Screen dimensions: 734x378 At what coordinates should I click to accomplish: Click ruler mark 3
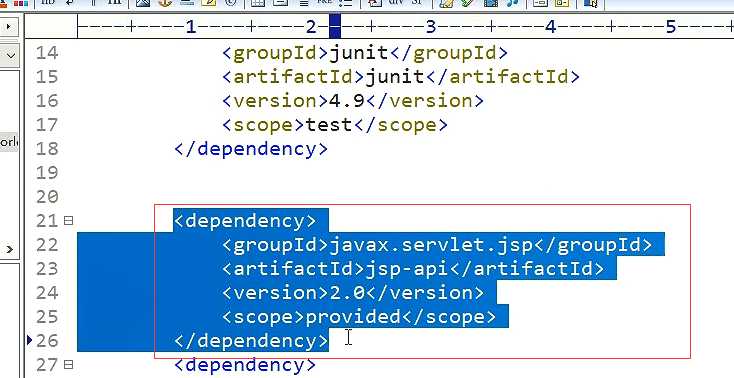[x=431, y=27]
